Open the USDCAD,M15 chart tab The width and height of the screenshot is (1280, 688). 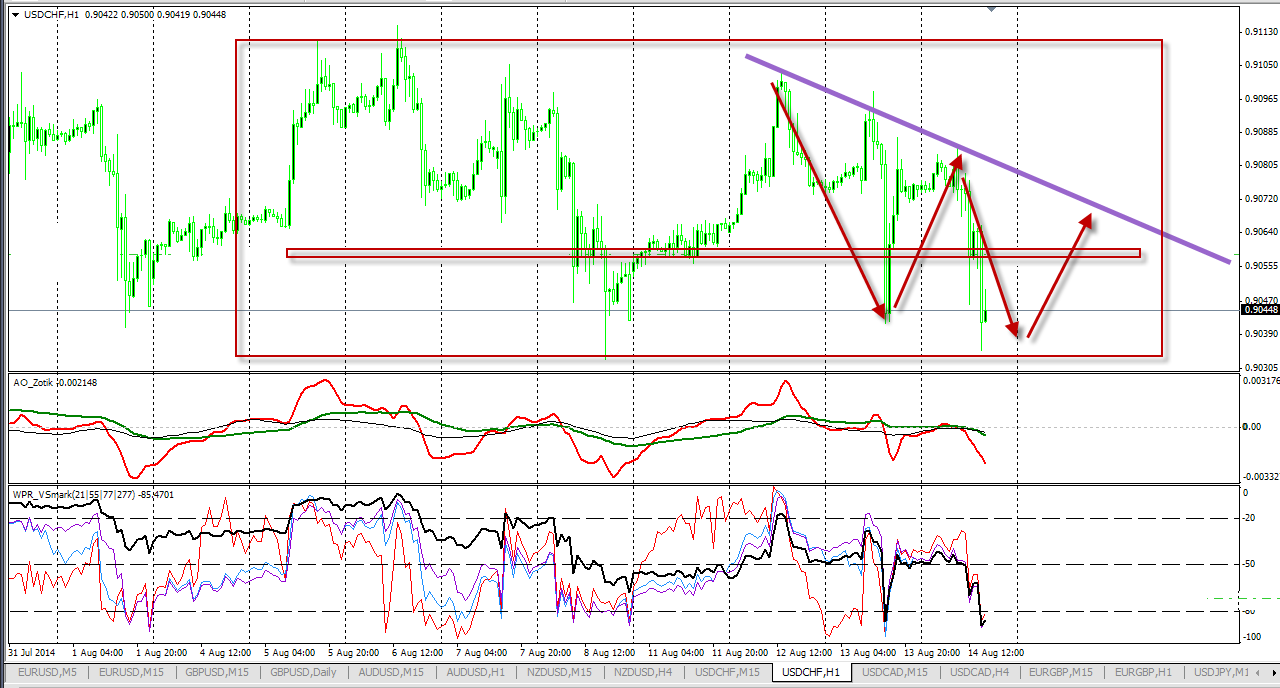click(895, 671)
